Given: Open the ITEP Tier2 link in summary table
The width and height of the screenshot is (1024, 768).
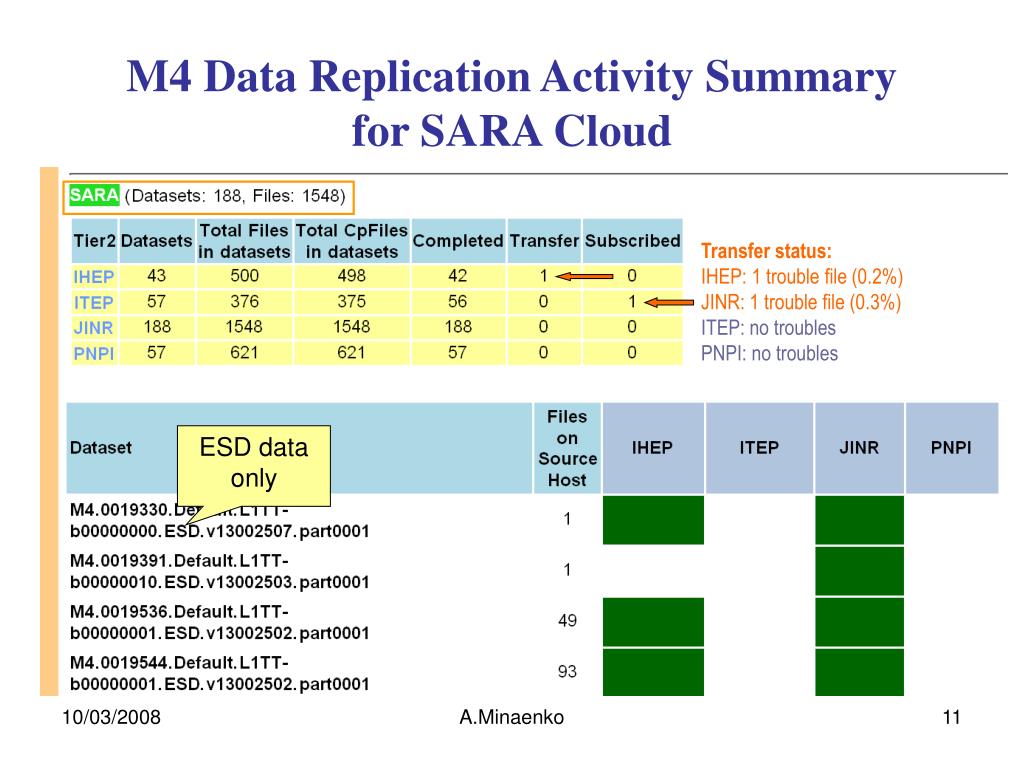Looking at the screenshot, I should click(x=93, y=303).
